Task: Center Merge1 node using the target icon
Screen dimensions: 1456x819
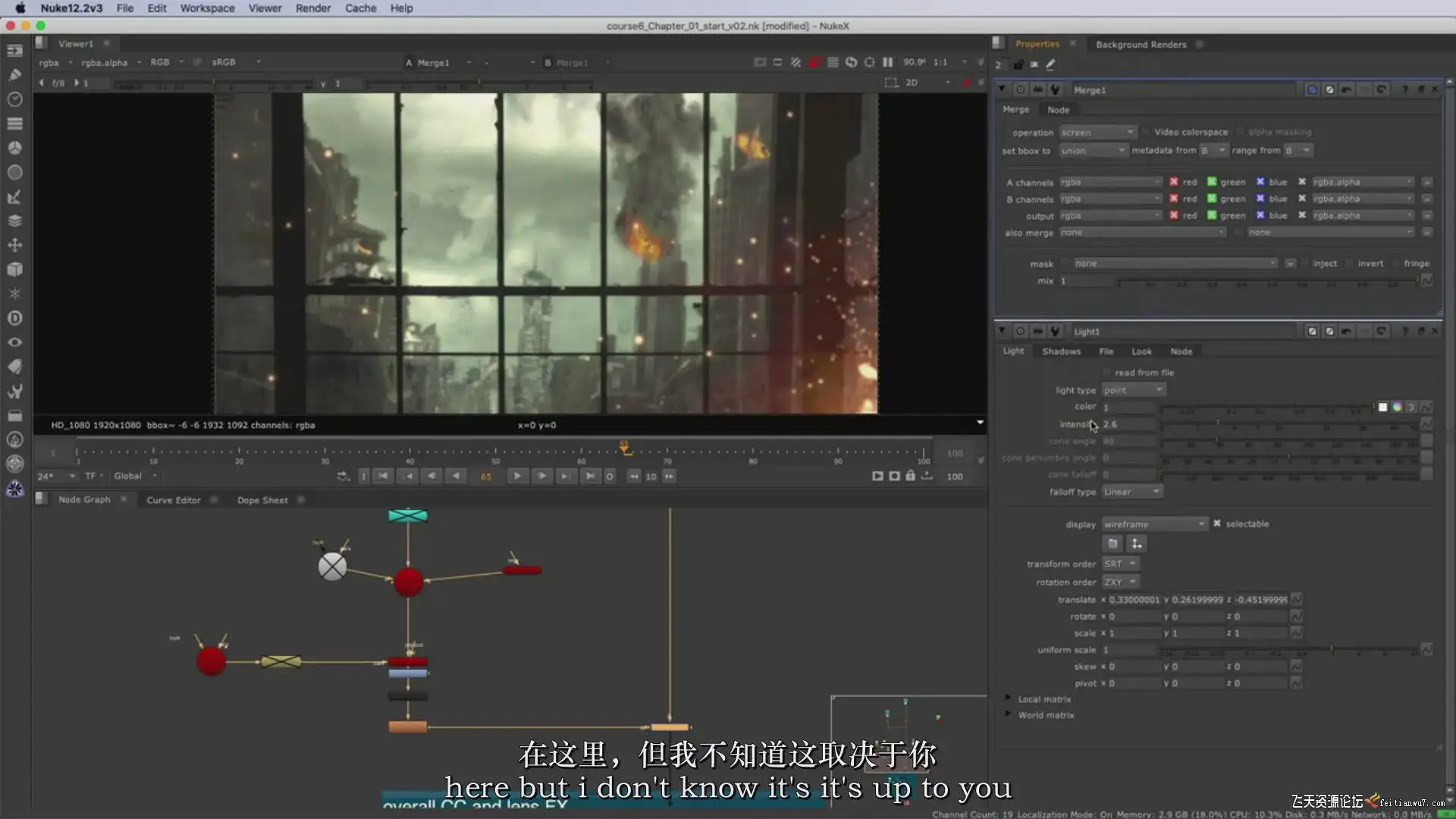Action: [1020, 89]
